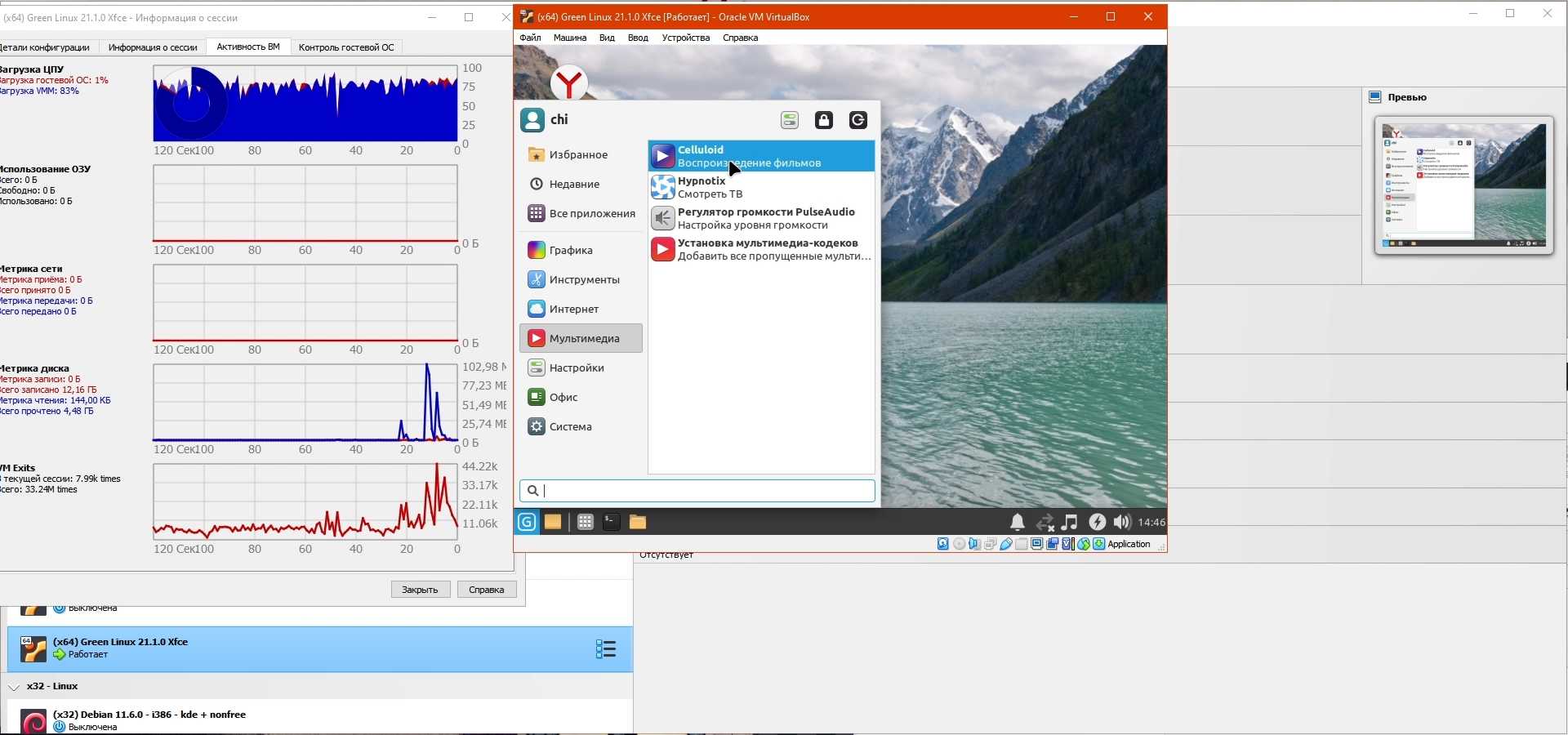Screen dimensions: 1568x735
Task: Open the app grid launcher in guest panel
Action: tap(586, 522)
